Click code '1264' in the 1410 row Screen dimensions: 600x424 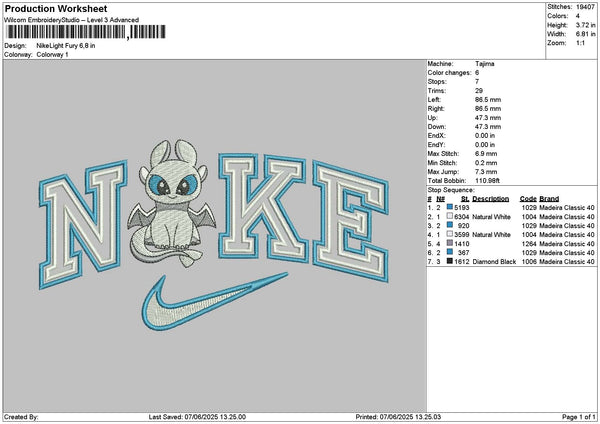[529, 244]
